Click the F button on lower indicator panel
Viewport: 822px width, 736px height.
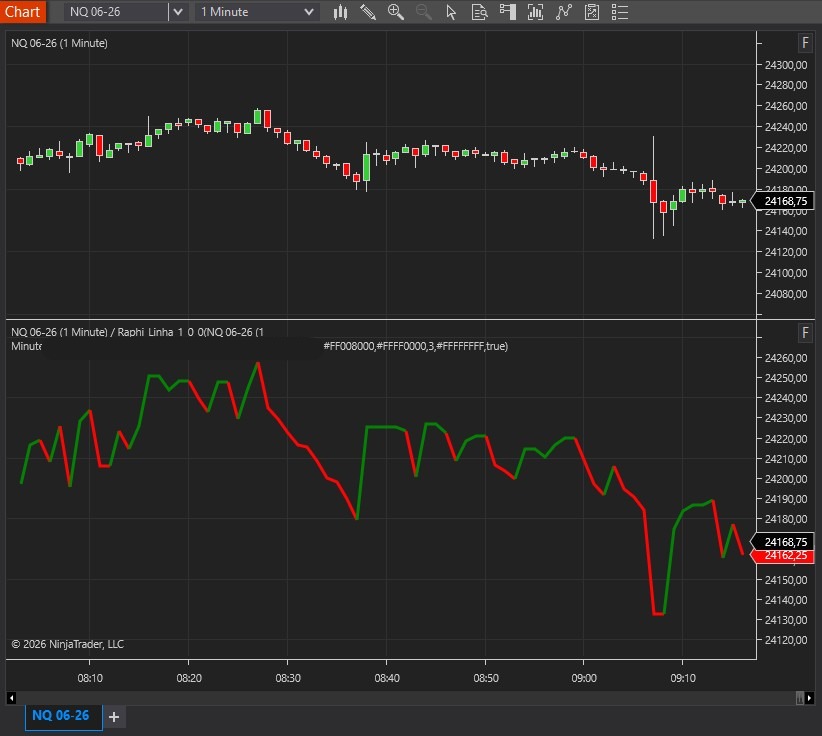[805, 333]
